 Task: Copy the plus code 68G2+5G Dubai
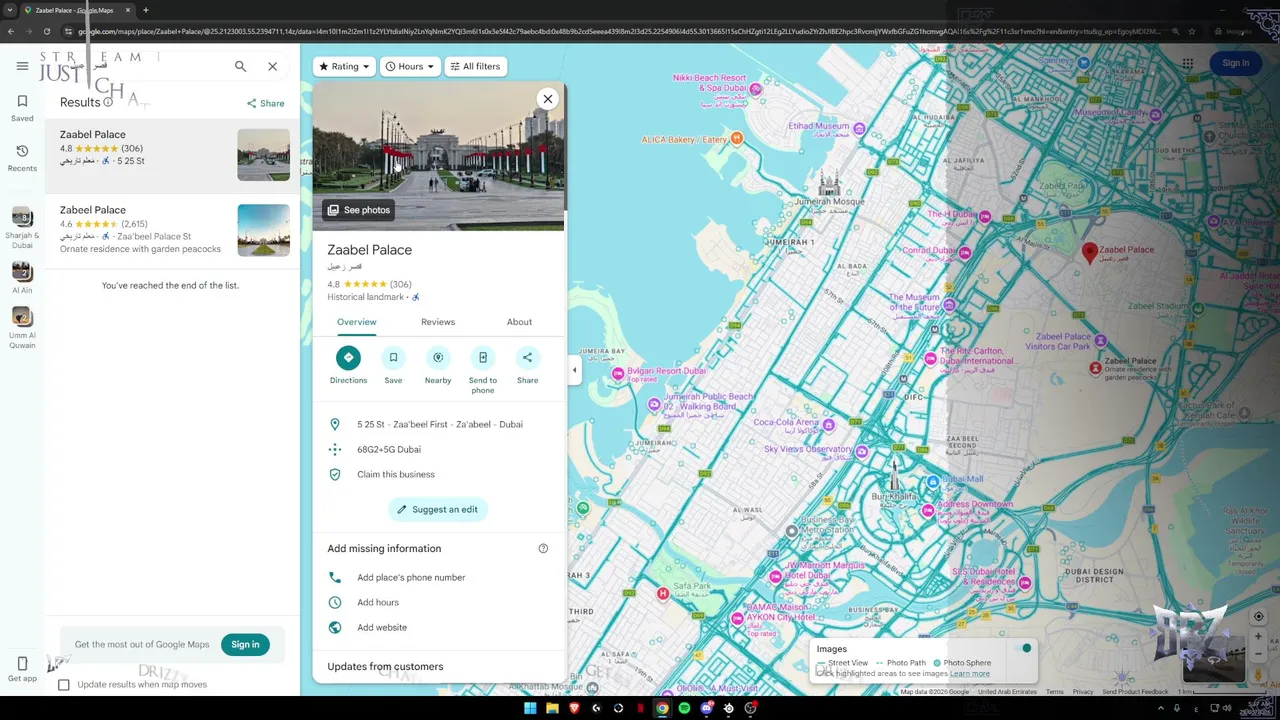tap(440, 449)
